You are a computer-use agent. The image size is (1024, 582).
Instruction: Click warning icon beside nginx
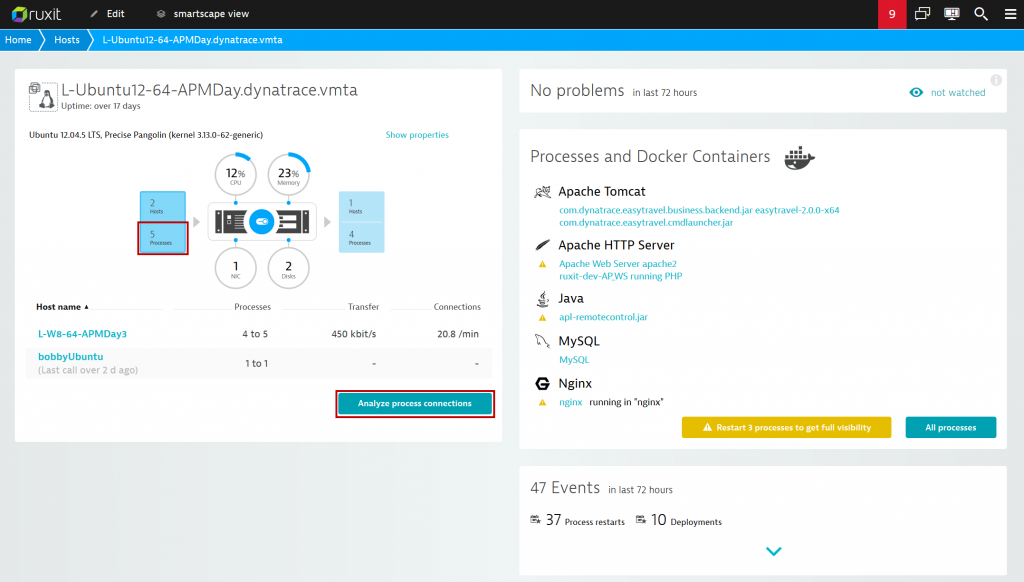[542, 403]
